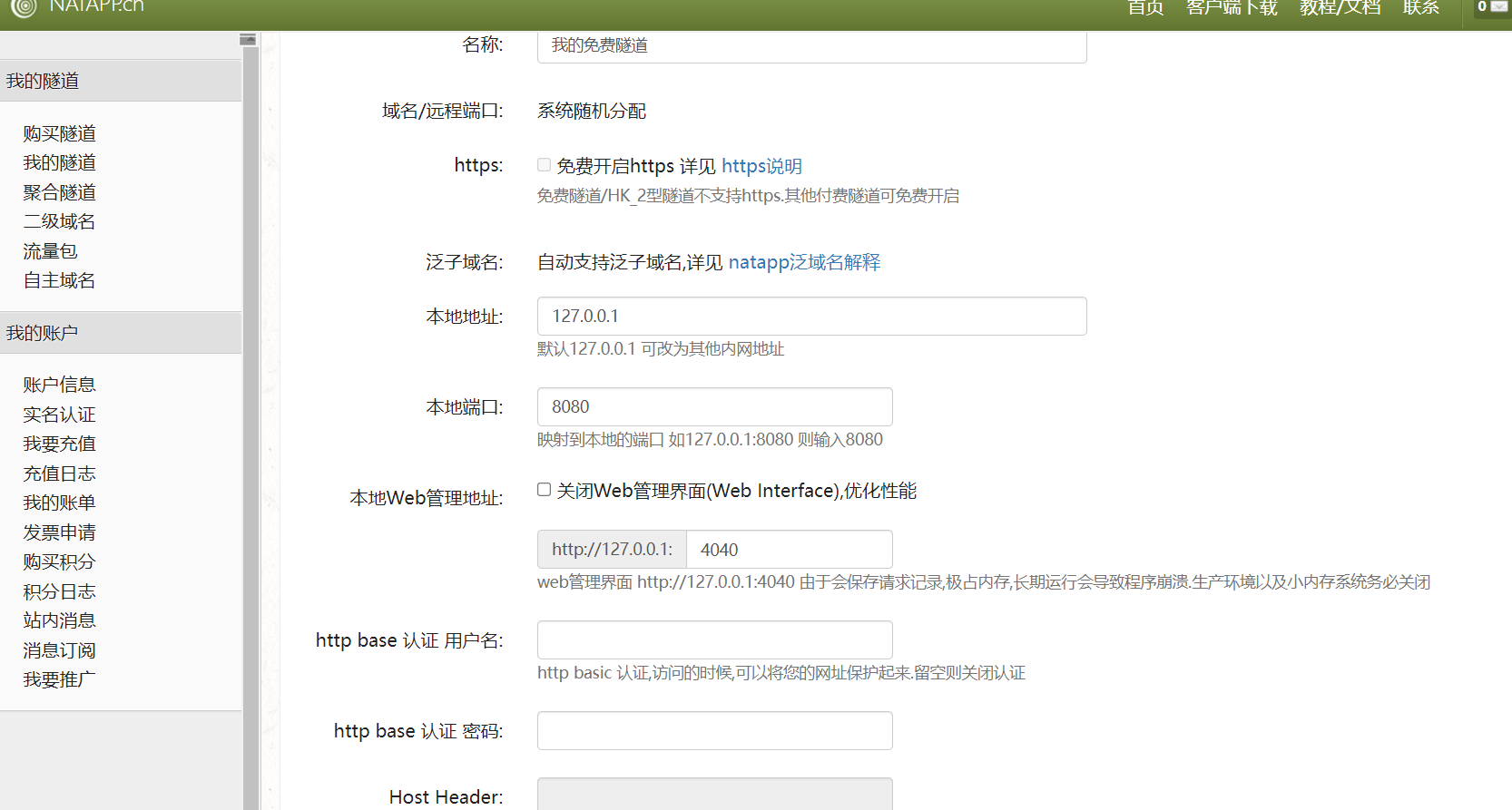The height and width of the screenshot is (810, 1512).
Task: Click the 我的隧道 section header
Action: point(121,81)
